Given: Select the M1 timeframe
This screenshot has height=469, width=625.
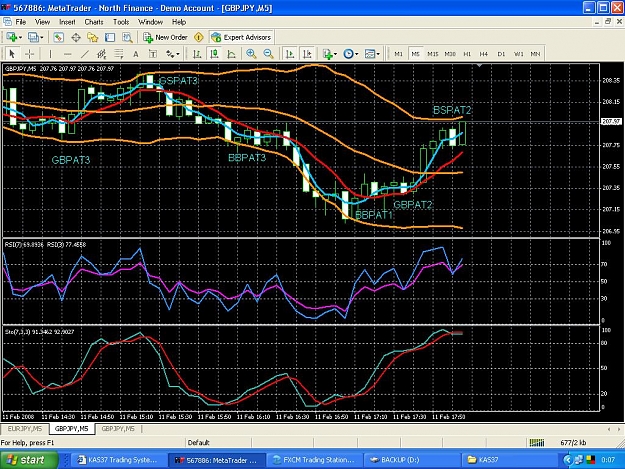Looking at the screenshot, I should click(398, 54).
